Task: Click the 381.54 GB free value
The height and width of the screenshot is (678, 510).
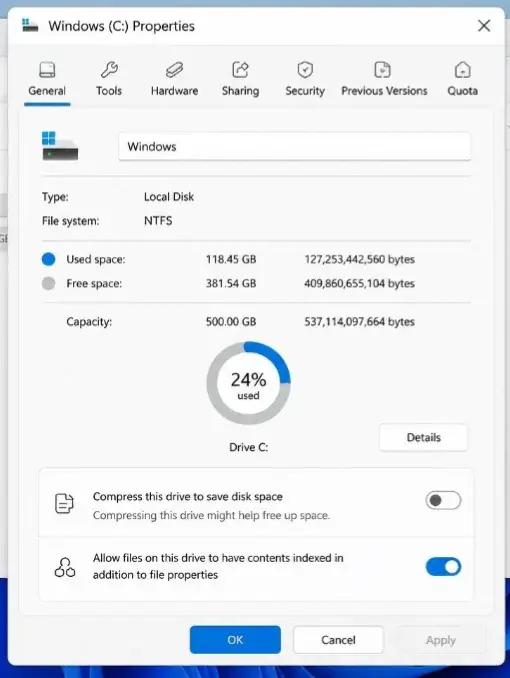Action: tap(231, 283)
